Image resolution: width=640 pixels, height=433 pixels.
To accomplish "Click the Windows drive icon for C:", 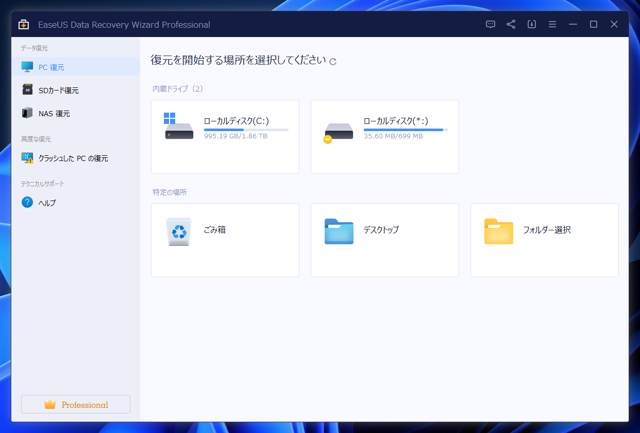I will click(x=178, y=126).
